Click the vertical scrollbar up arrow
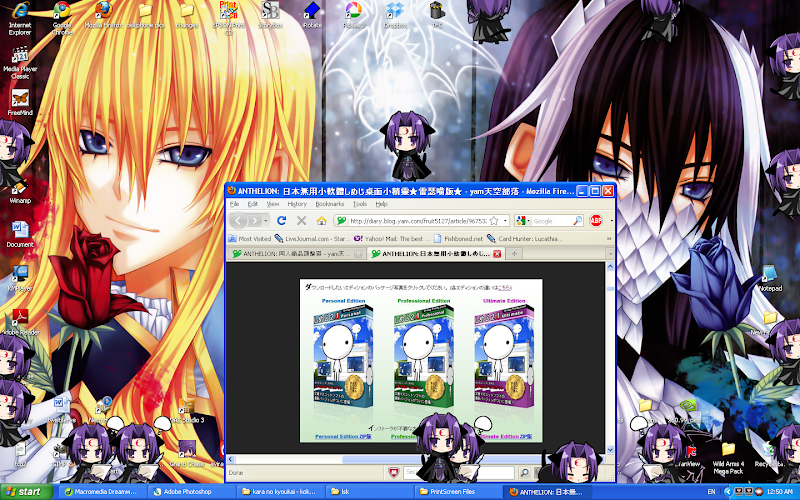The height and width of the screenshot is (500, 800). 610,266
